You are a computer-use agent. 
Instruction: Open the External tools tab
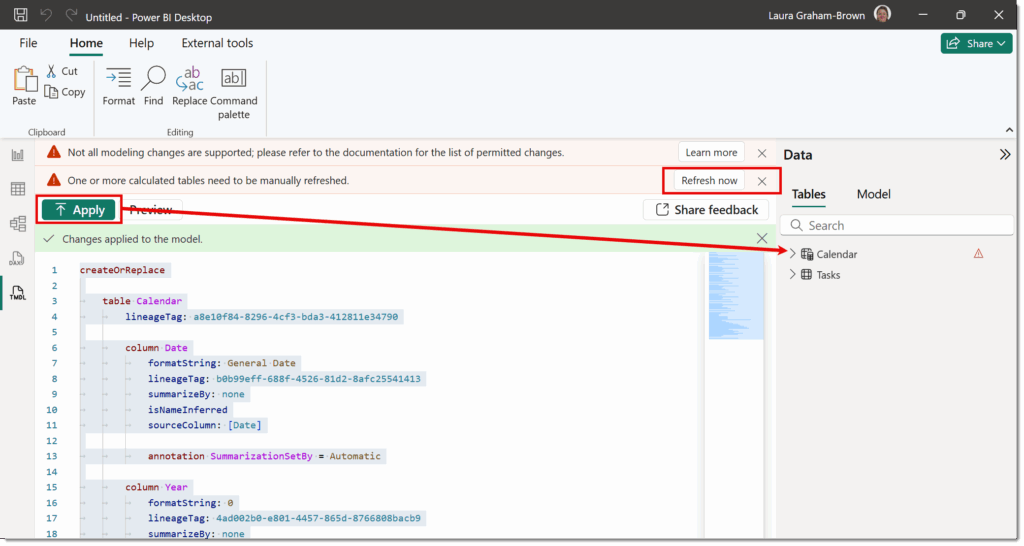[217, 43]
